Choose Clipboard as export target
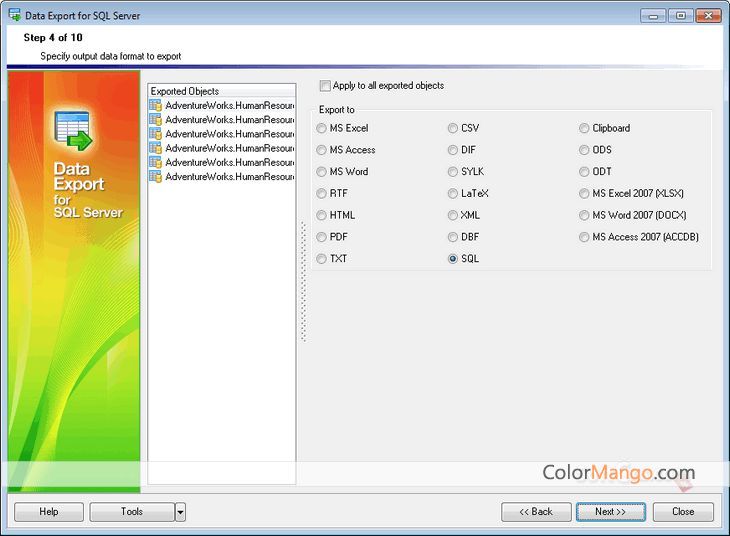 pyautogui.click(x=584, y=128)
